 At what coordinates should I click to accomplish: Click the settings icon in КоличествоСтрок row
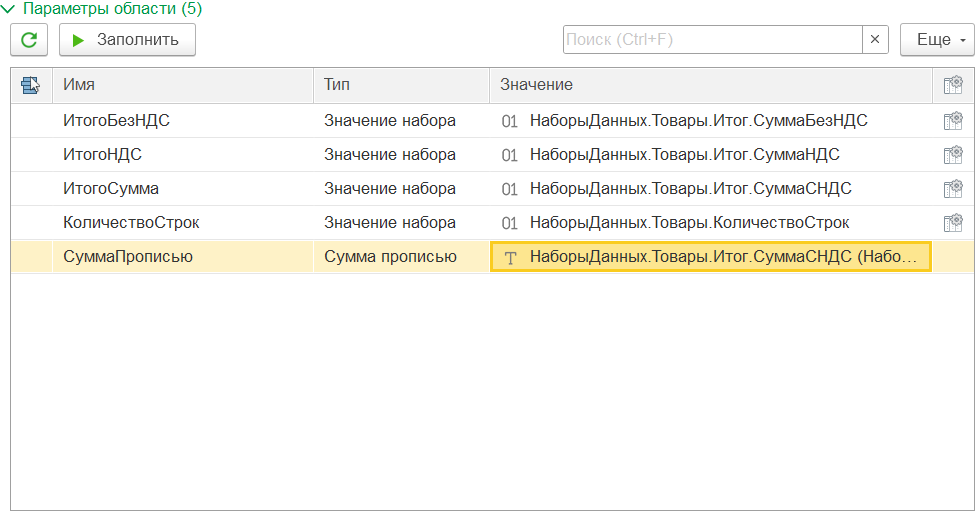(x=953, y=223)
